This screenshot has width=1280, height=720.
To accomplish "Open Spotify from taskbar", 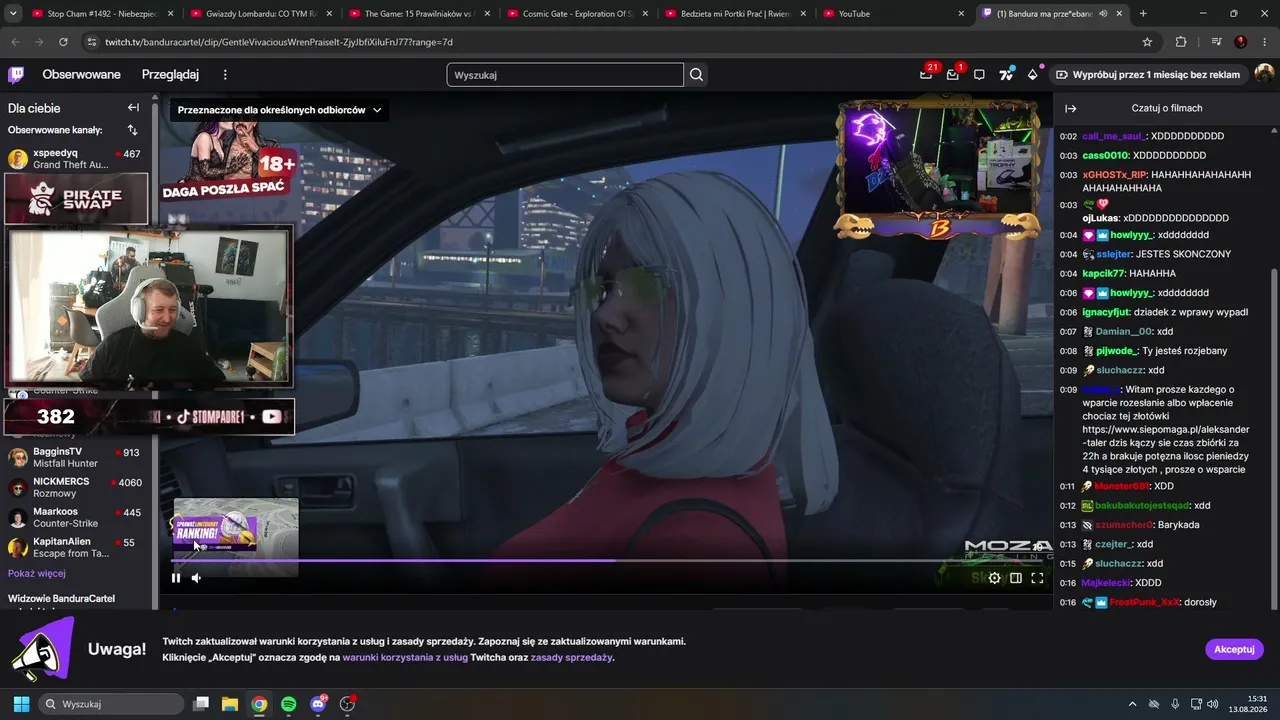I will point(288,704).
